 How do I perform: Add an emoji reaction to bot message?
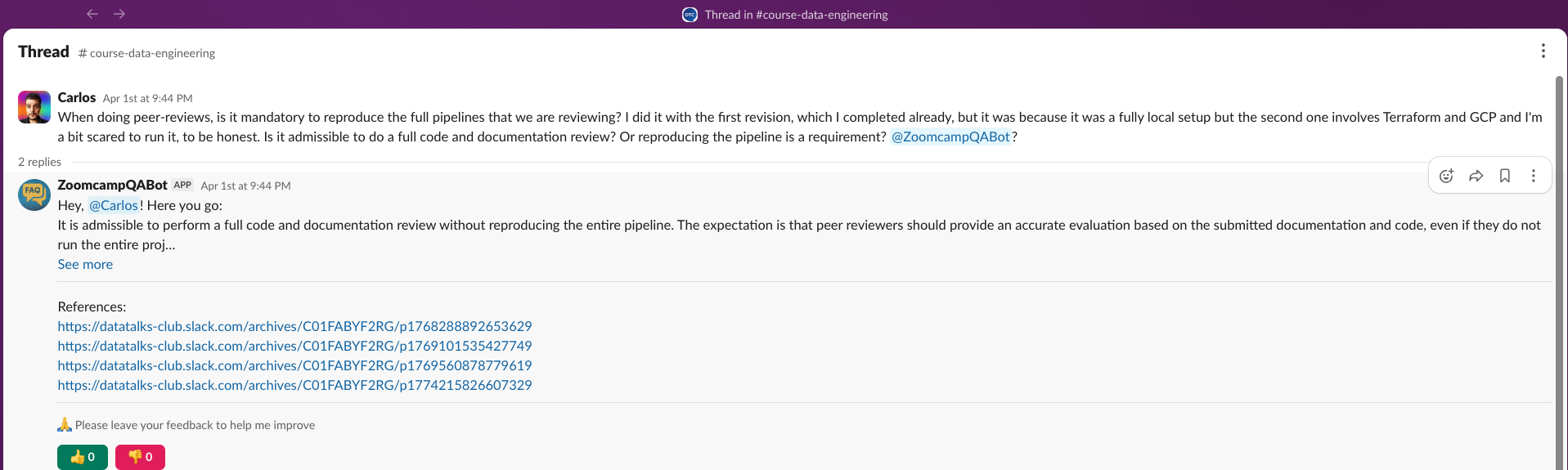[x=1446, y=176]
